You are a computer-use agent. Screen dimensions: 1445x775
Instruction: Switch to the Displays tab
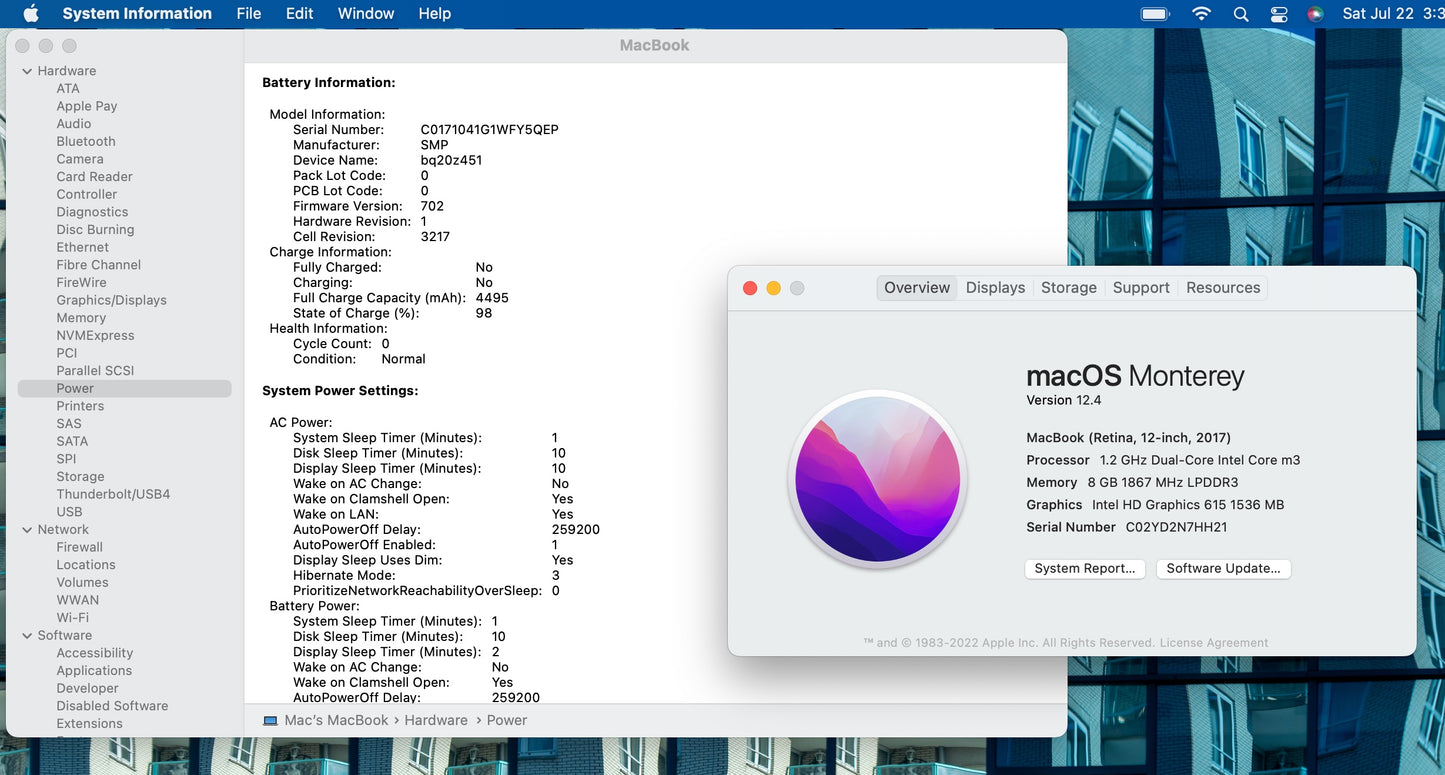coord(995,288)
